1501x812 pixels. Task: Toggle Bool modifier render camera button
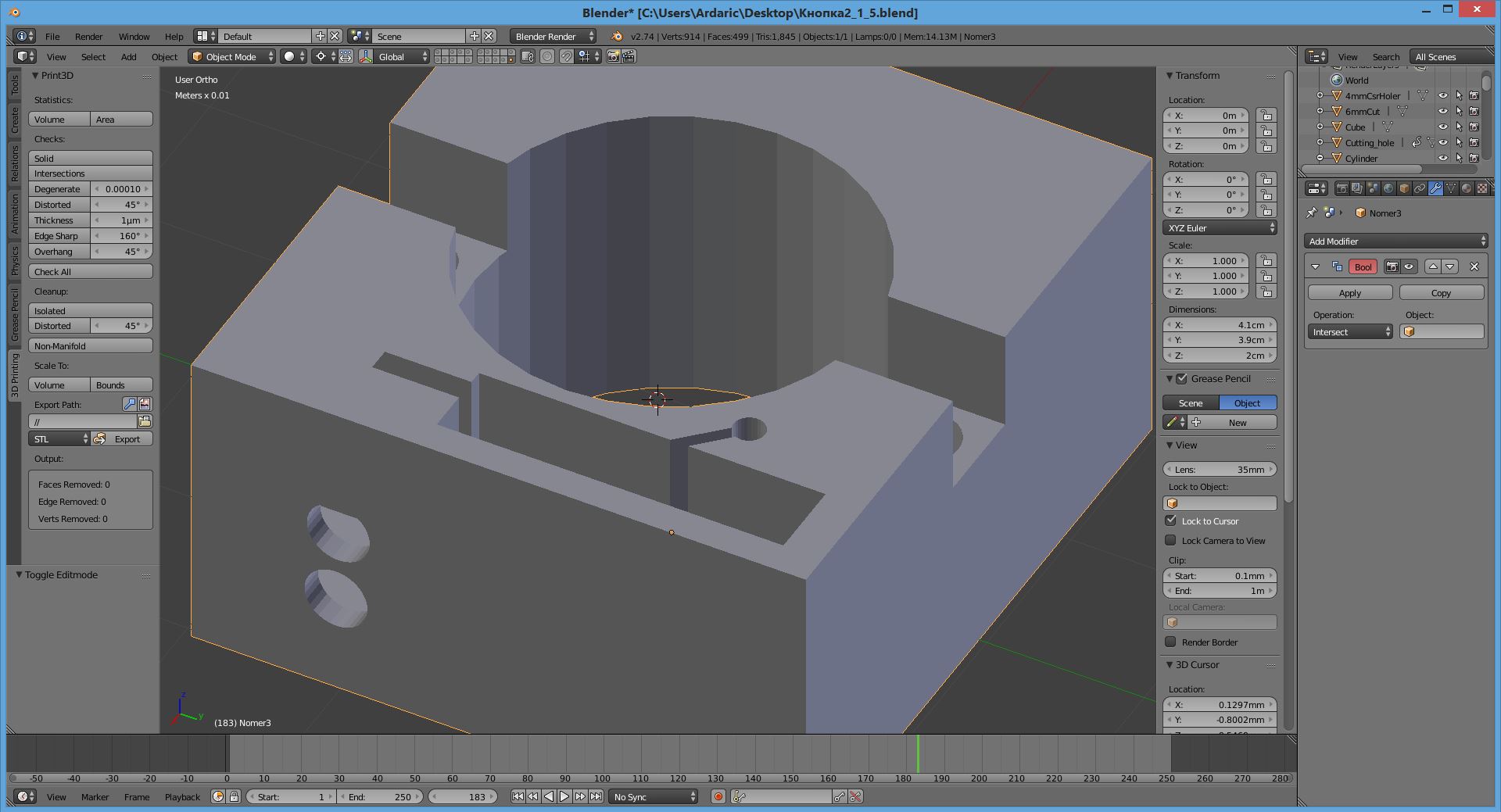[1392, 266]
